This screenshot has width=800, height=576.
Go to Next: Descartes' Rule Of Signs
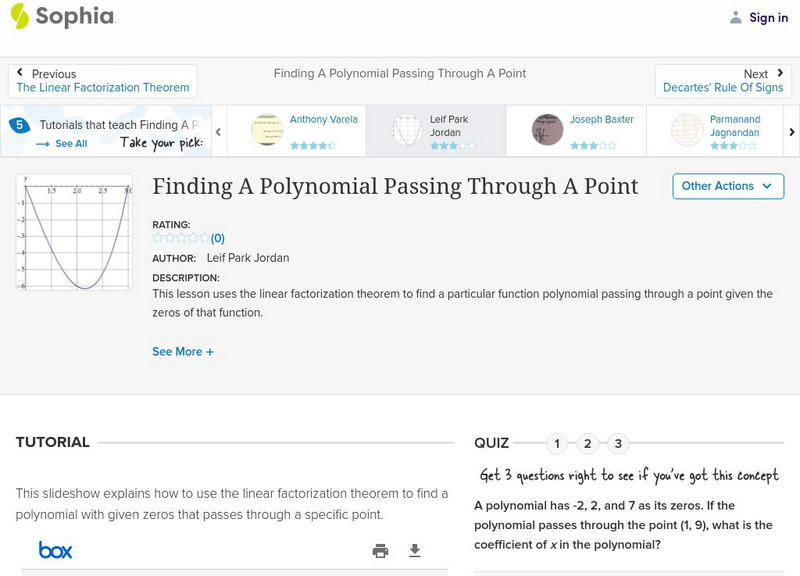click(x=723, y=81)
